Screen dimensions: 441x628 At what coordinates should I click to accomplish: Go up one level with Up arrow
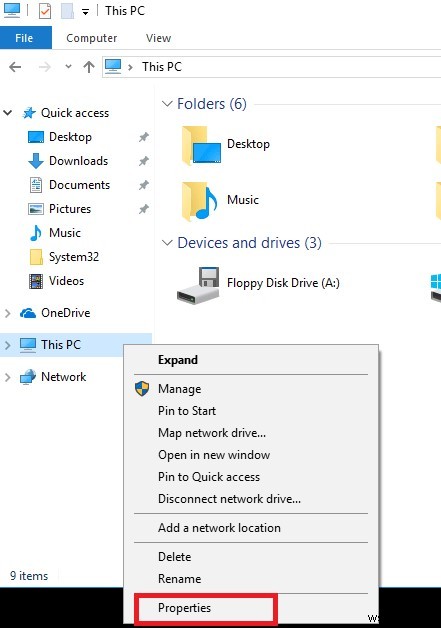pos(89,67)
